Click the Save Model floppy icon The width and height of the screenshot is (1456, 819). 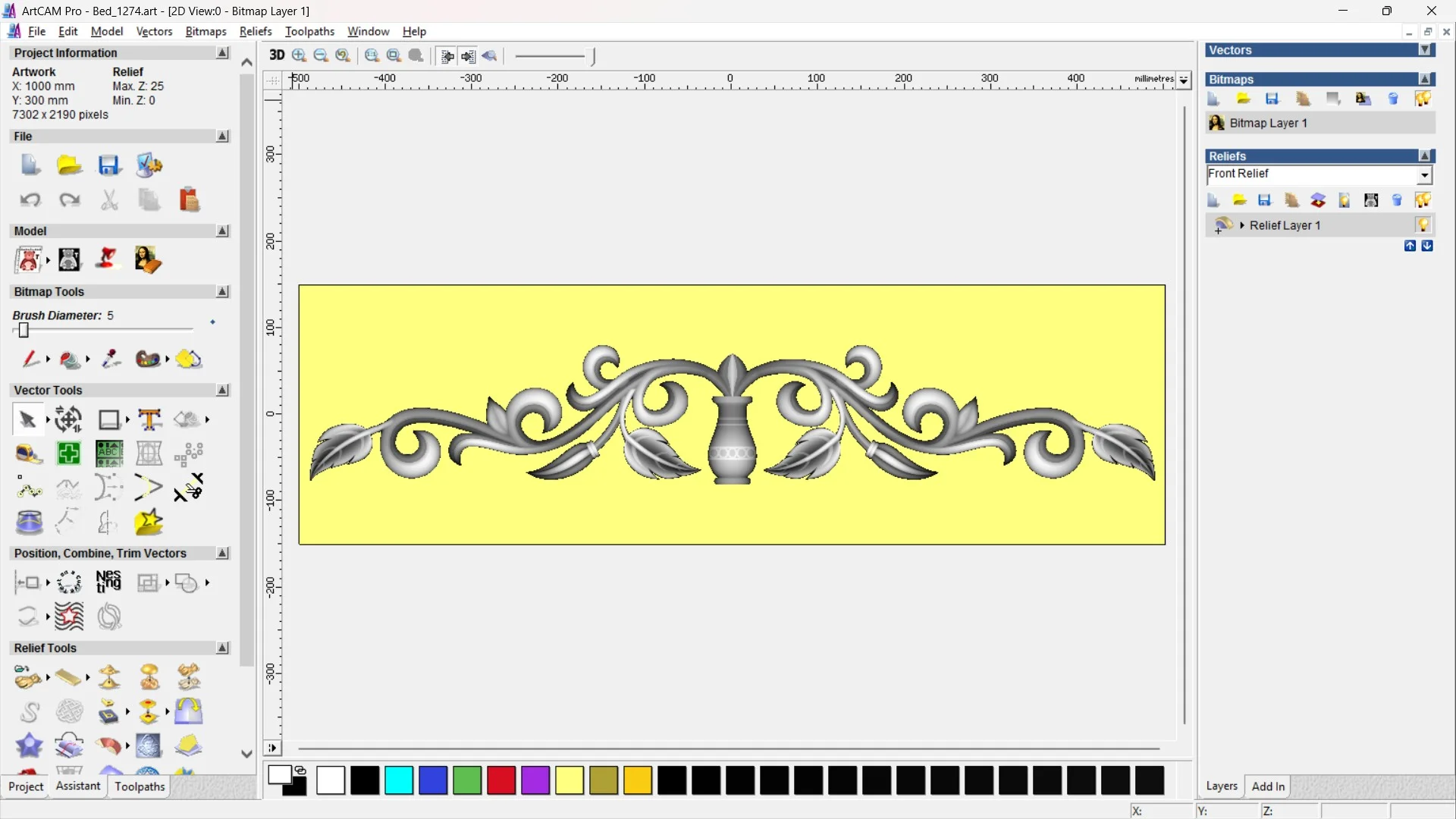[109, 165]
